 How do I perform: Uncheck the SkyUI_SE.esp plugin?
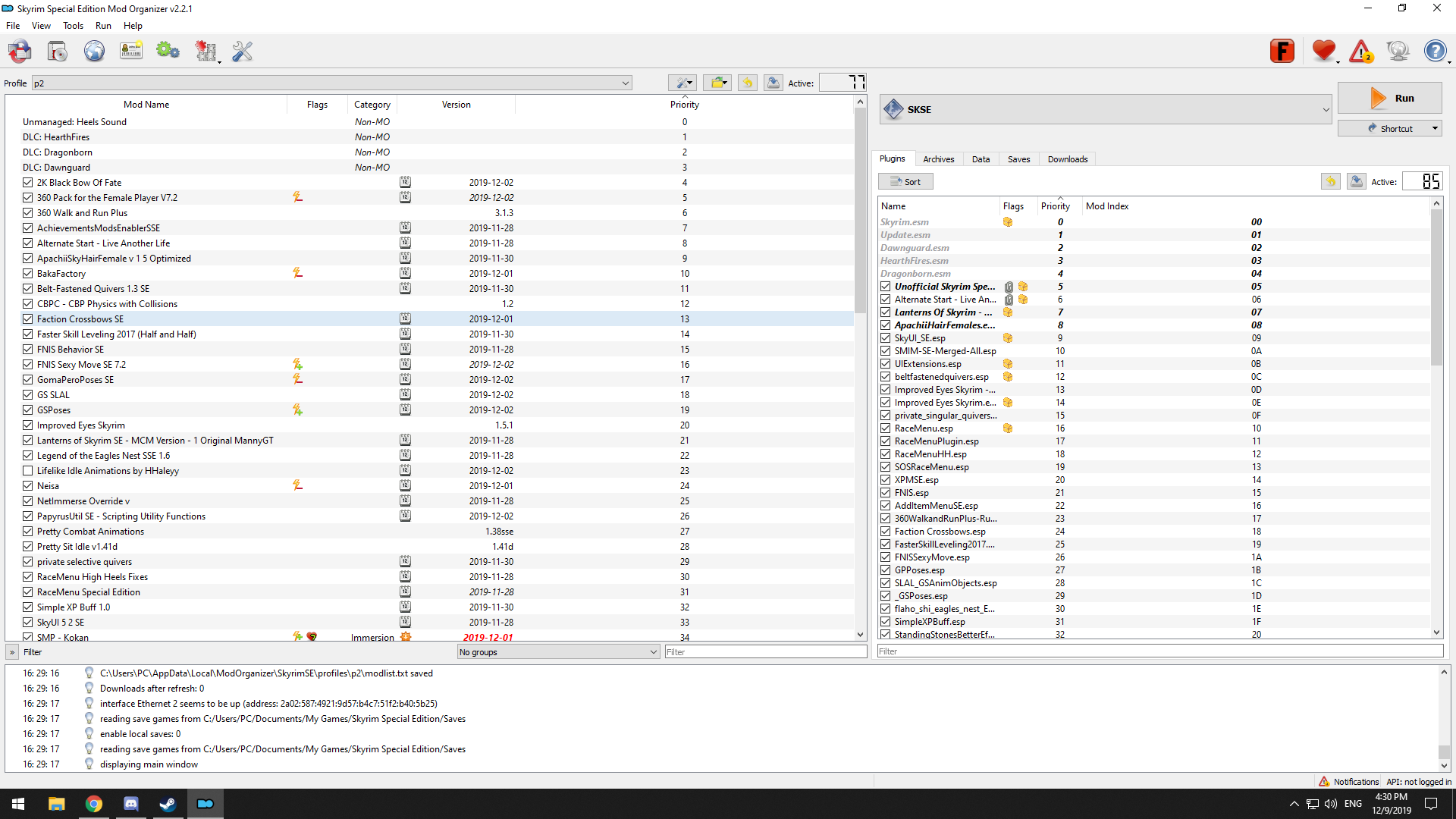point(885,338)
